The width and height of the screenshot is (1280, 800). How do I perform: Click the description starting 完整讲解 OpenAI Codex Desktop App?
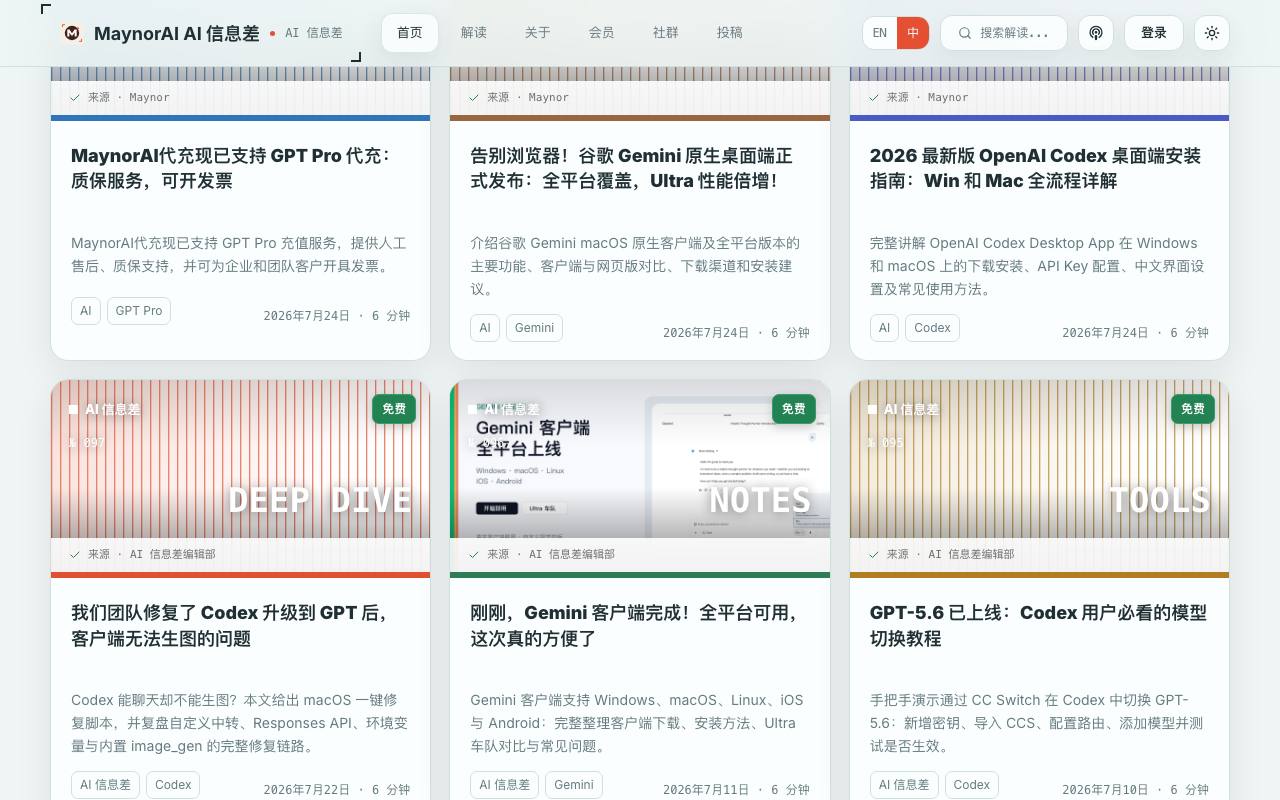pos(1037,266)
